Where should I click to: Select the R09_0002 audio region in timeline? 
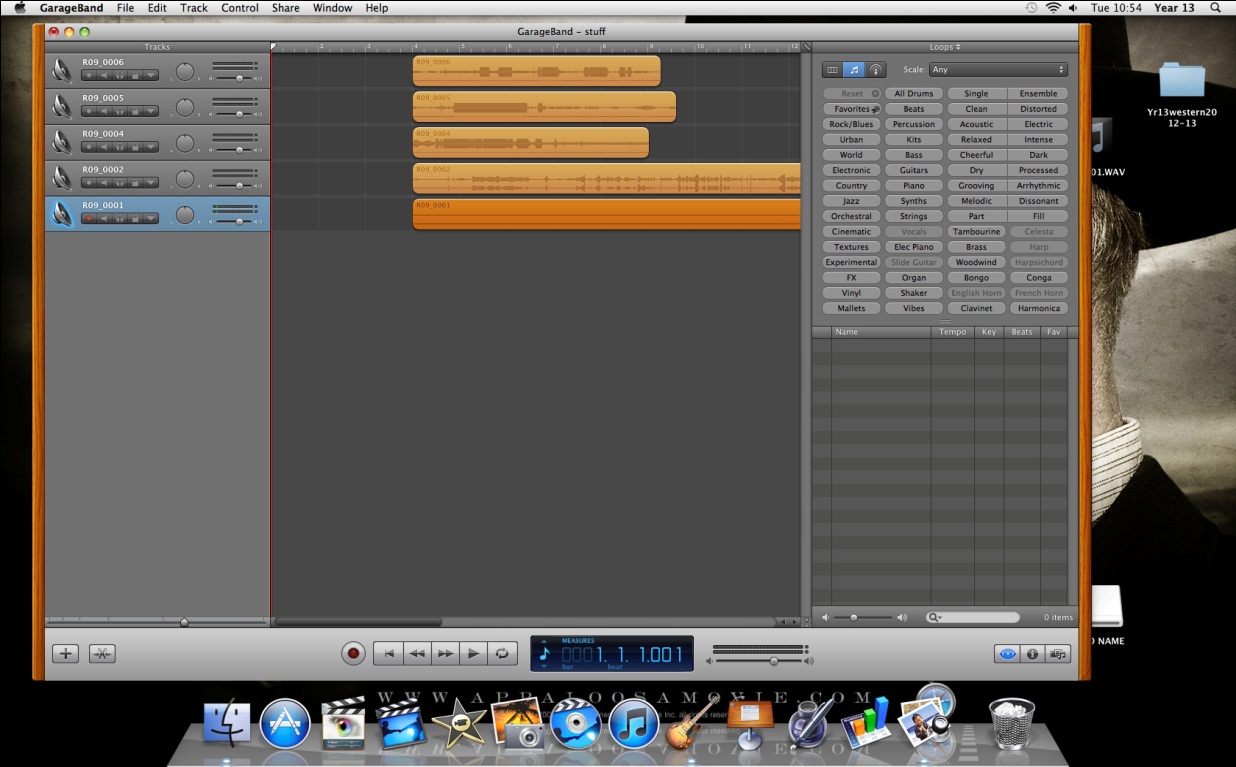tap(607, 179)
